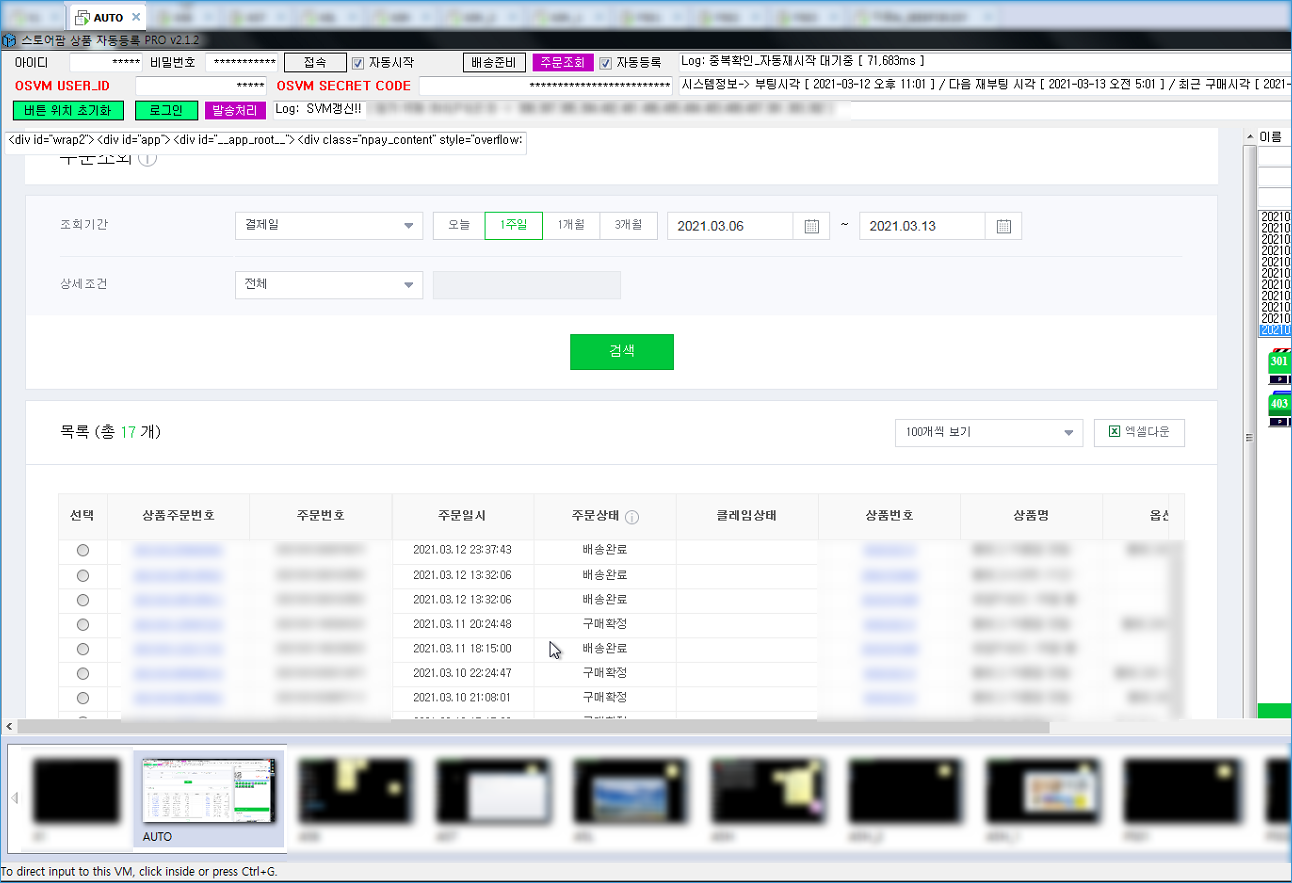Click 상품명 column header

[x=1031, y=516]
